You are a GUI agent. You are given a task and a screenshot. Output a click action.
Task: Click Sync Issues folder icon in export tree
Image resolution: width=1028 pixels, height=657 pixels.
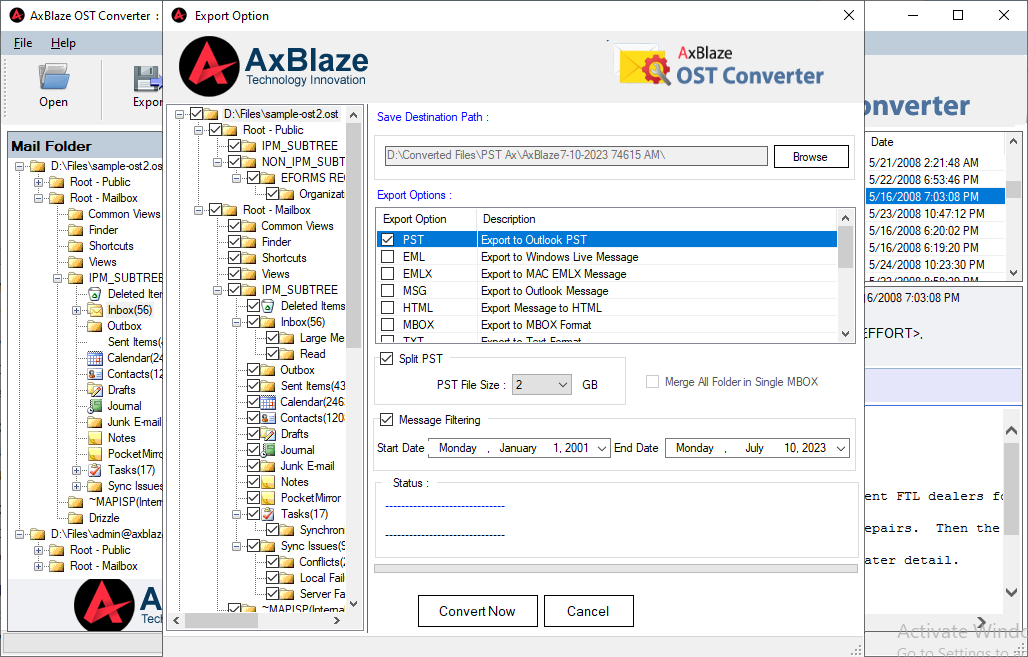268,546
